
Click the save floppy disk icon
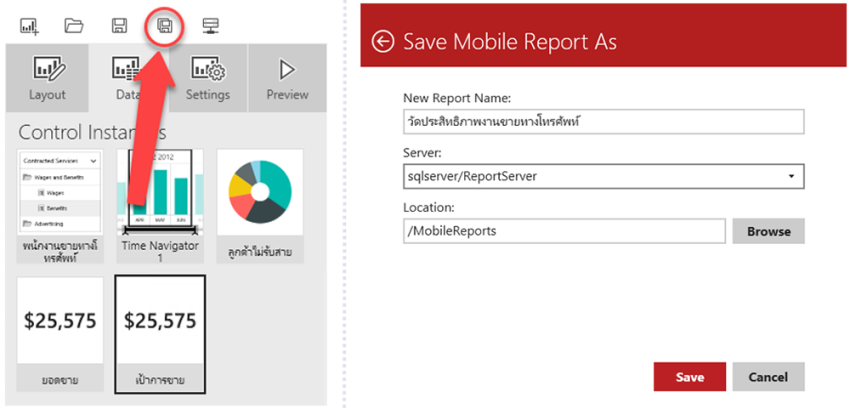coord(119,25)
